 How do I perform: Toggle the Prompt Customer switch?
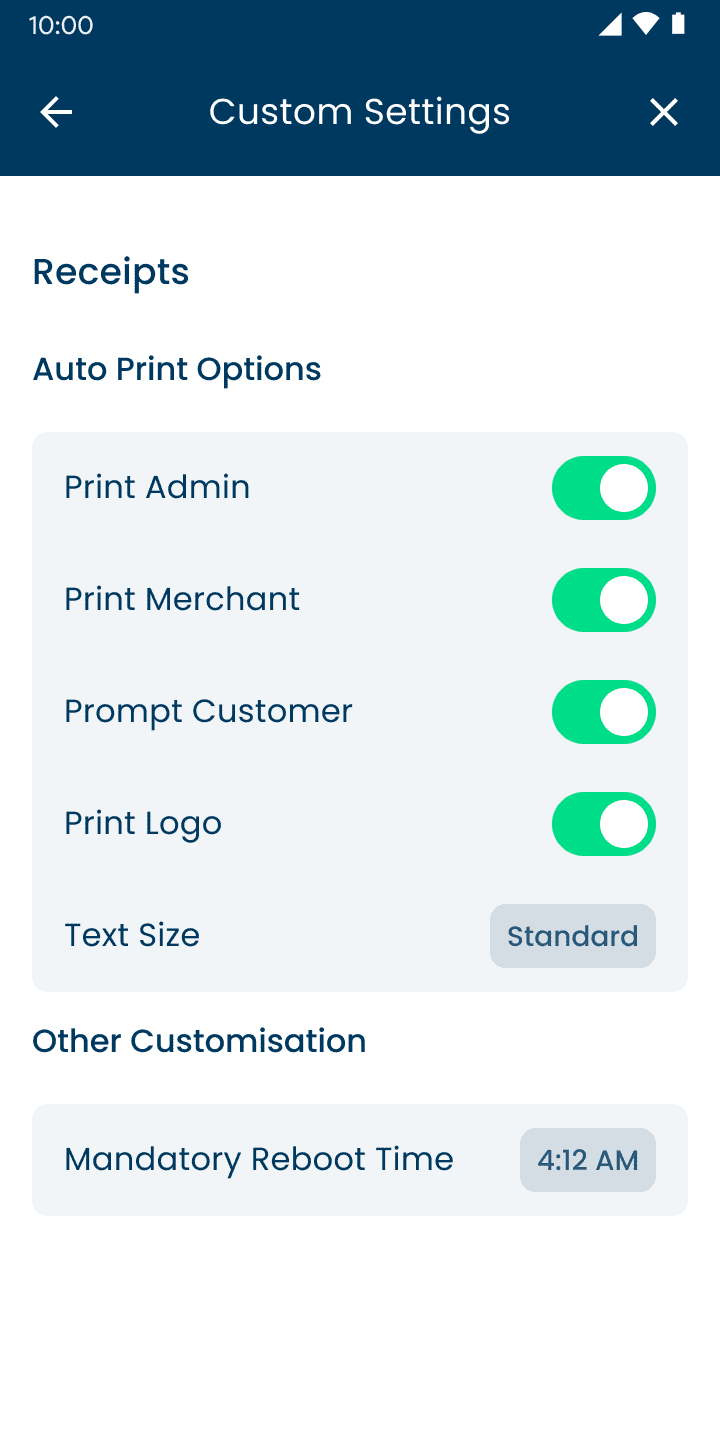(604, 712)
